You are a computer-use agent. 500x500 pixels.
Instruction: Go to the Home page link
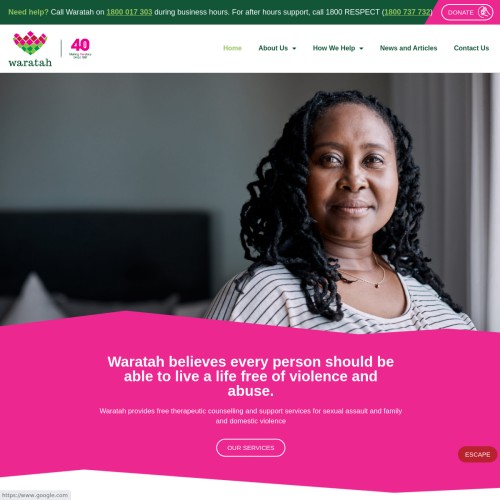[232, 48]
